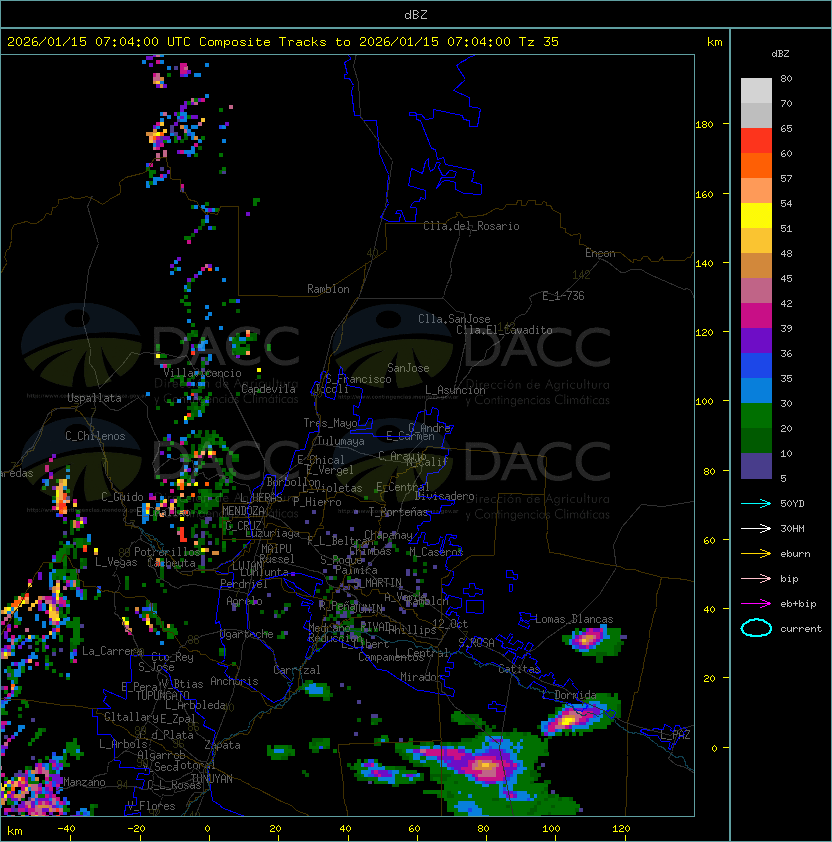This screenshot has height=842, width=832.
Task: Click the Zapata map label
Action: (x=222, y=745)
